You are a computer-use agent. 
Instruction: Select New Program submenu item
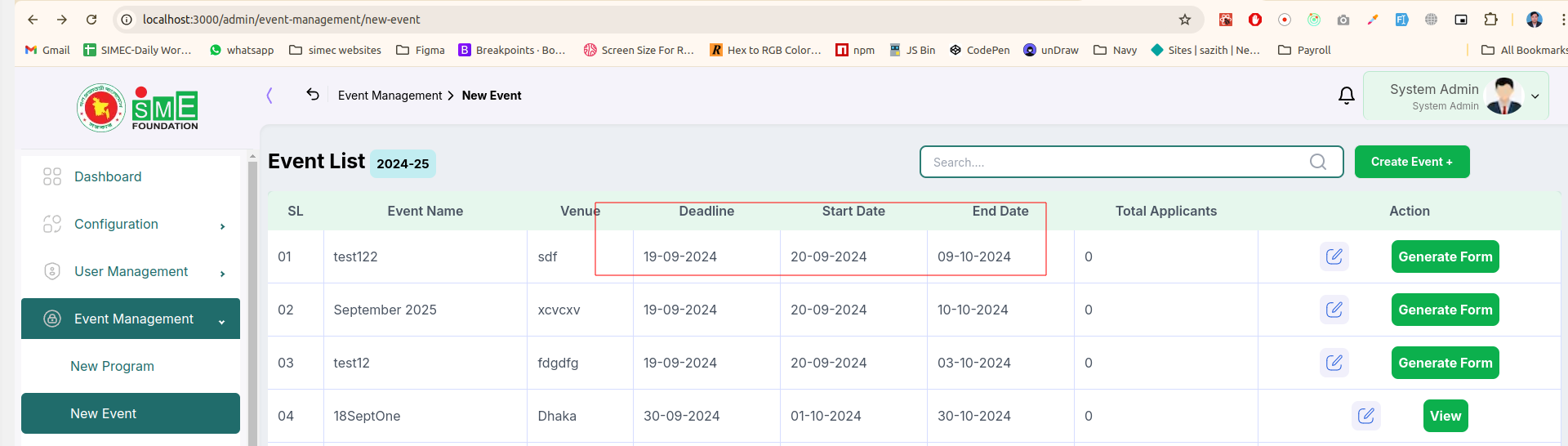pos(112,366)
